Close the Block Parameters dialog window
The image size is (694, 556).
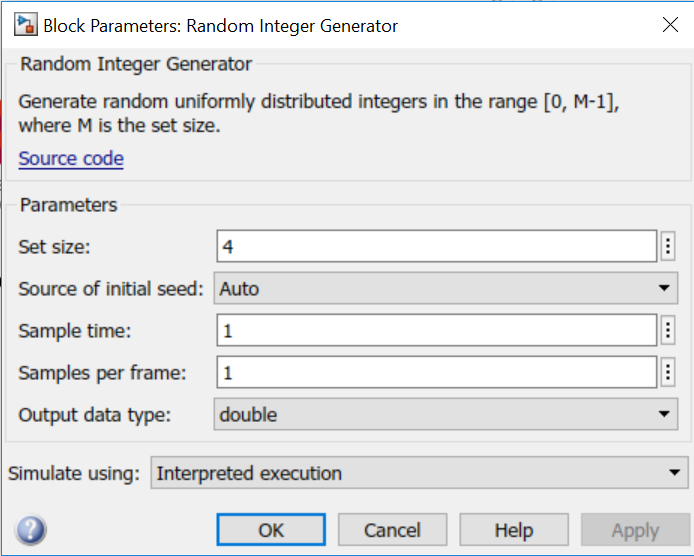(670, 25)
